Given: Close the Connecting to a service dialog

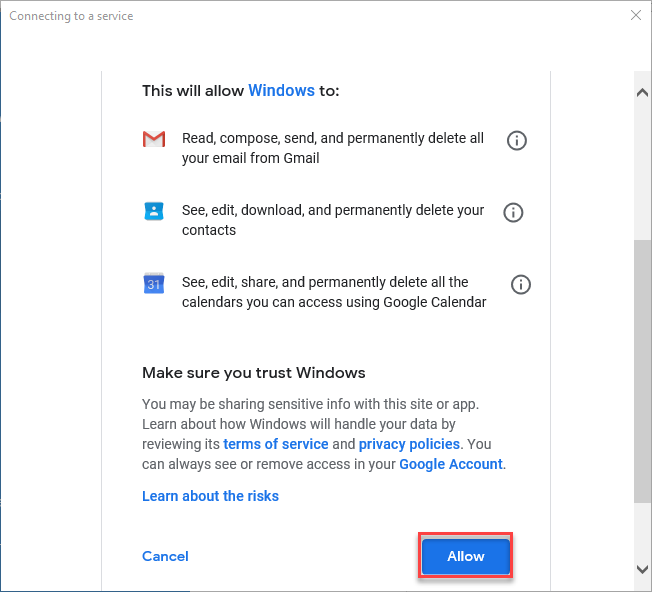Looking at the screenshot, I should (x=636, y=15).
